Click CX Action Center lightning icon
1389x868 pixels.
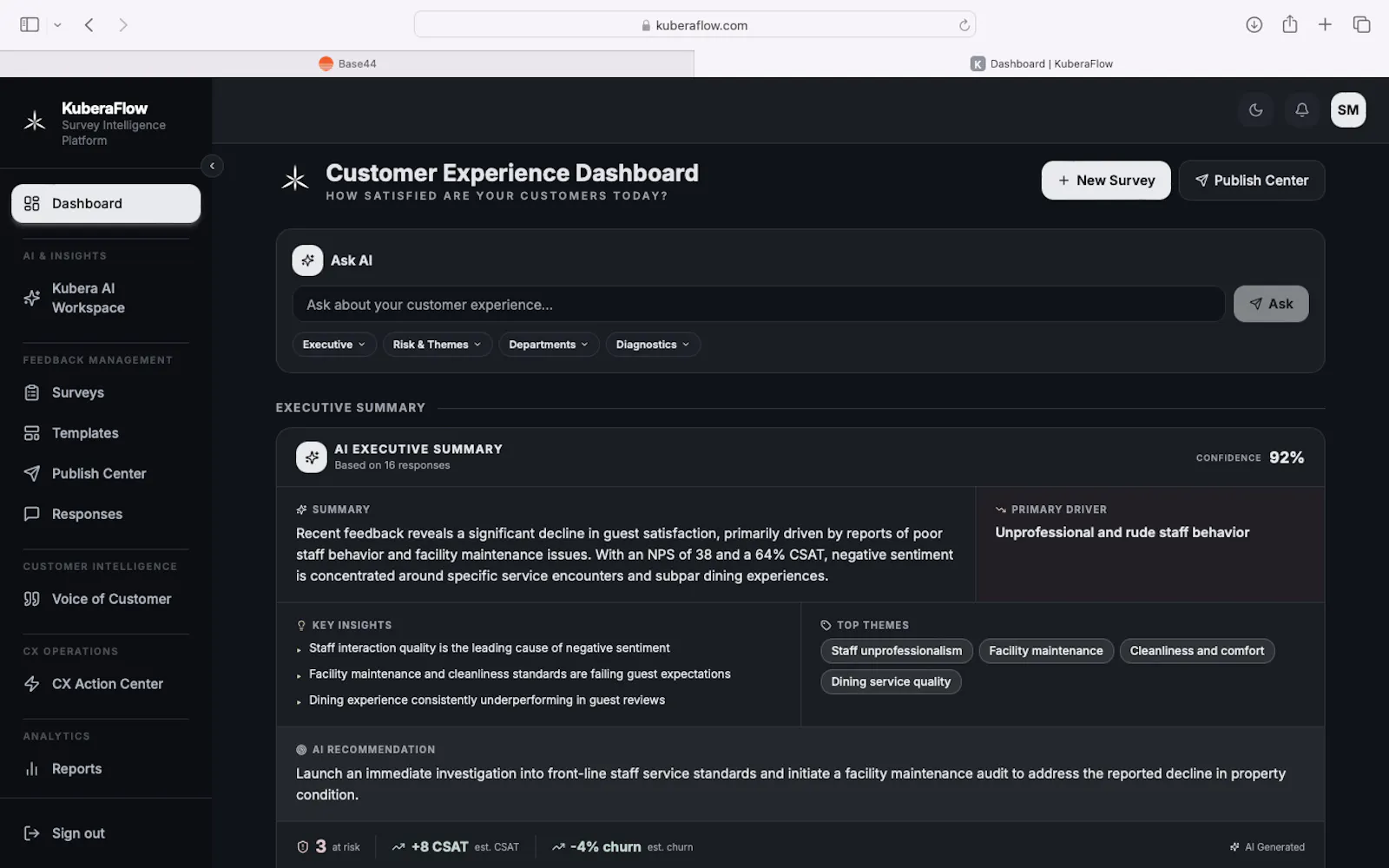coord(32,684)
